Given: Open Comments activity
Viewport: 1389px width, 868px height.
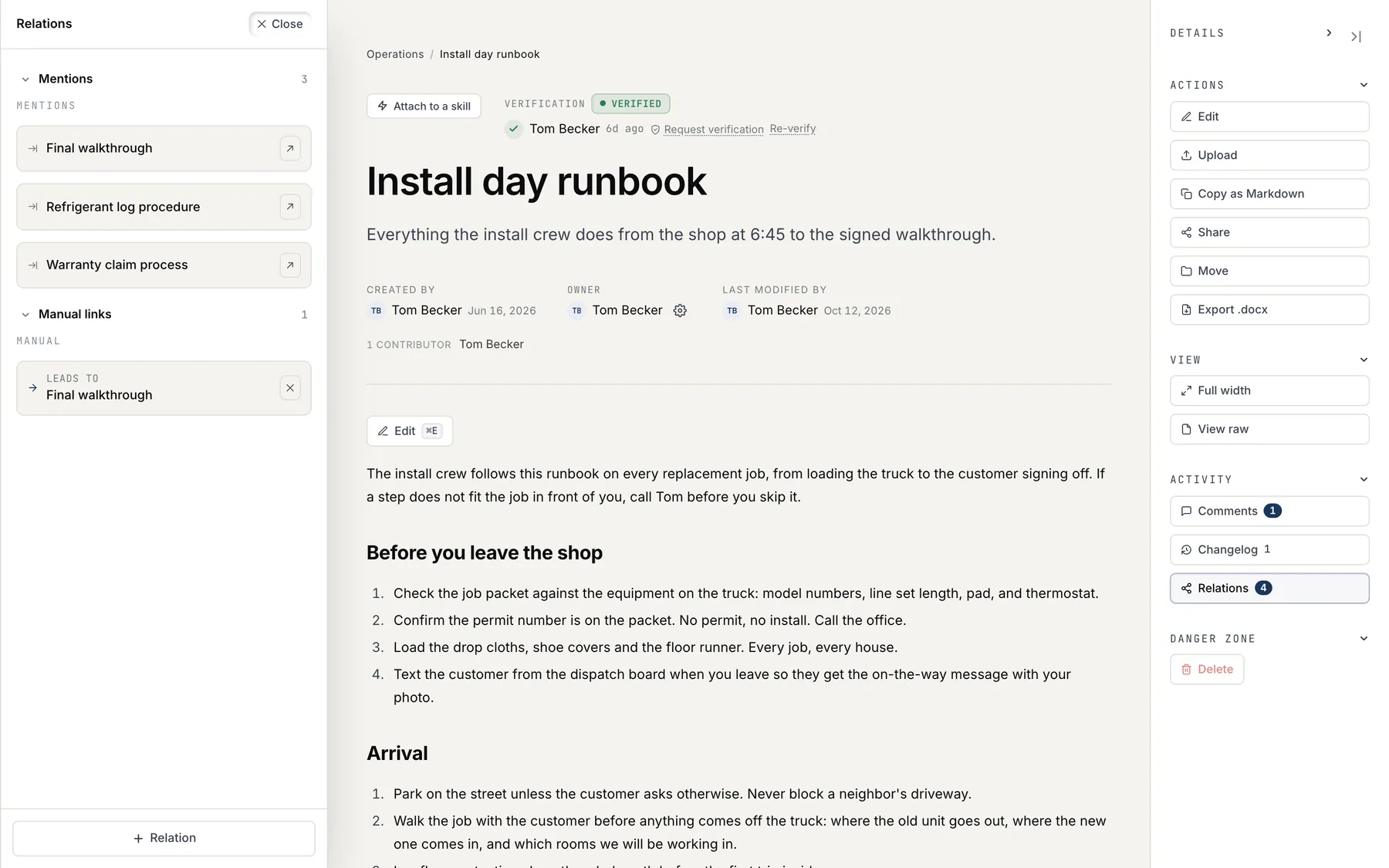Looking at the screenshot, I should (x=1269, y=511).
